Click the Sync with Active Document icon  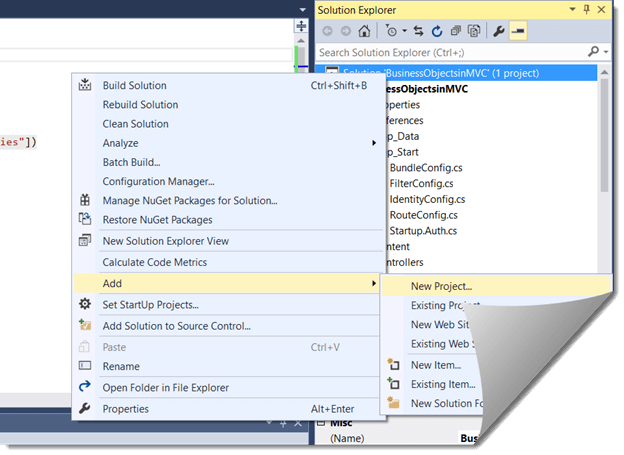418,31
